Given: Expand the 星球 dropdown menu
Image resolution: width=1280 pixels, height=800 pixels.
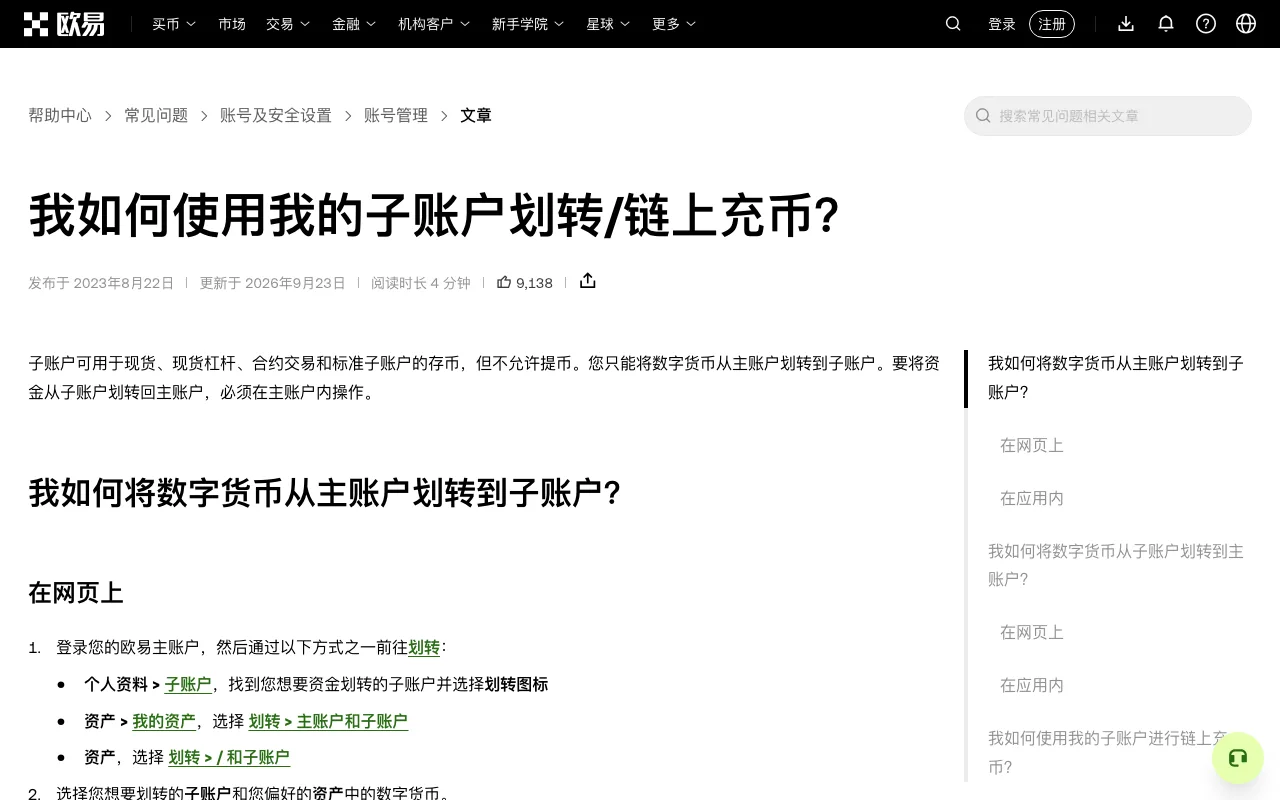Looking at the screenshot, I should coord(608,24).
